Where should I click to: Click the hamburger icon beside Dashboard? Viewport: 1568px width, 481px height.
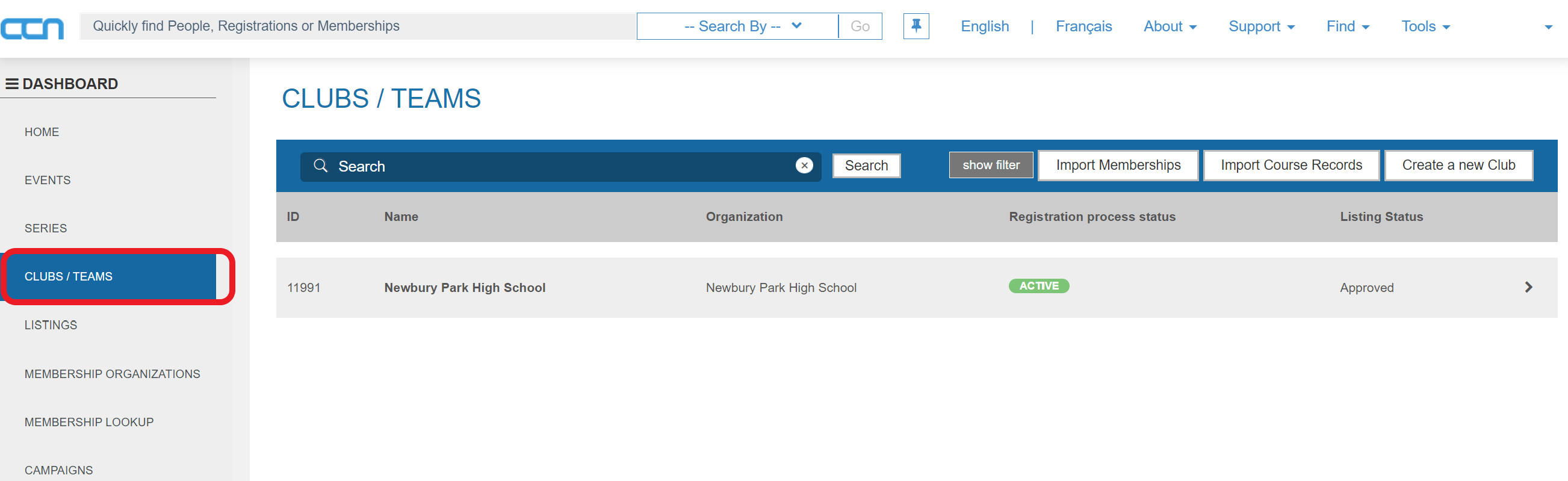[11, 84]
